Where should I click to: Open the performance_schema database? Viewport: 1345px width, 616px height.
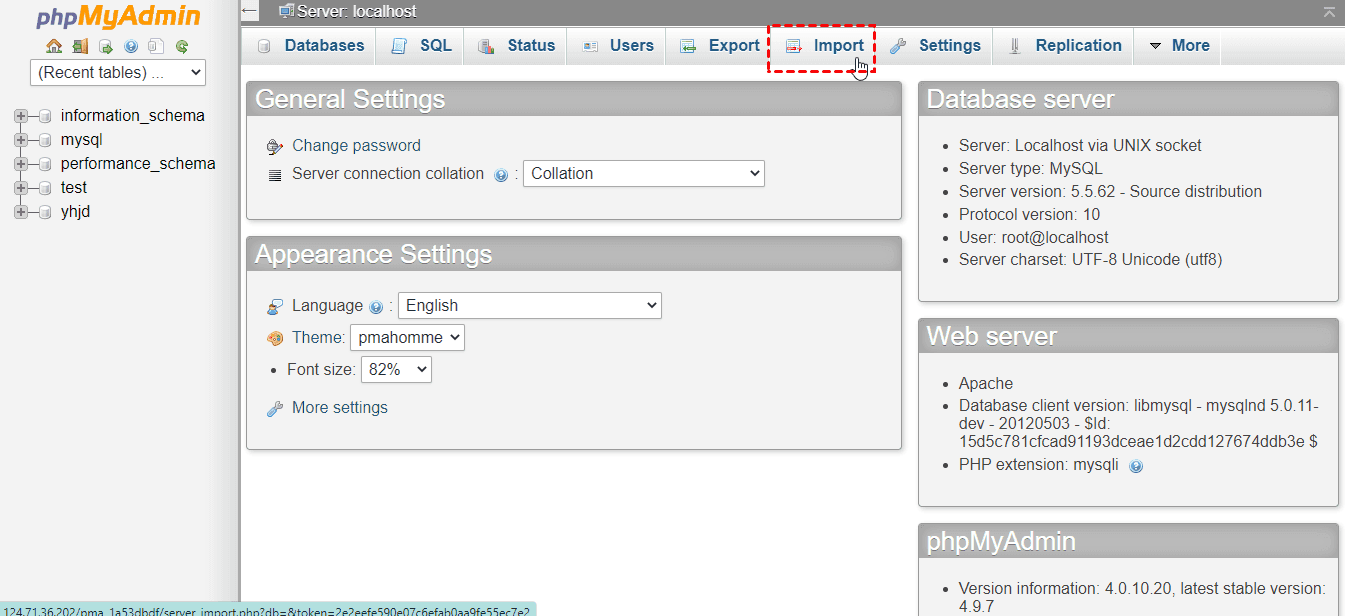click(138, 164)
